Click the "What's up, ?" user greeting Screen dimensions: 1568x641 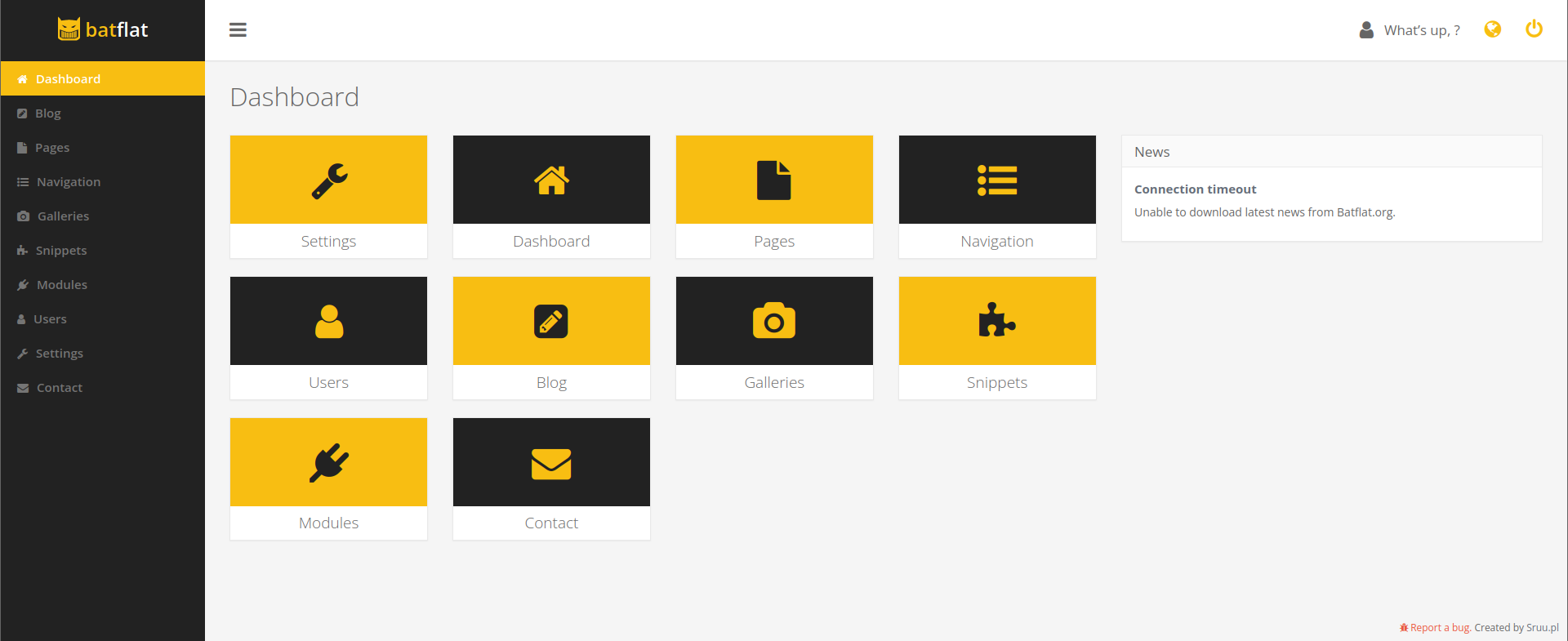click(1422, 30)
